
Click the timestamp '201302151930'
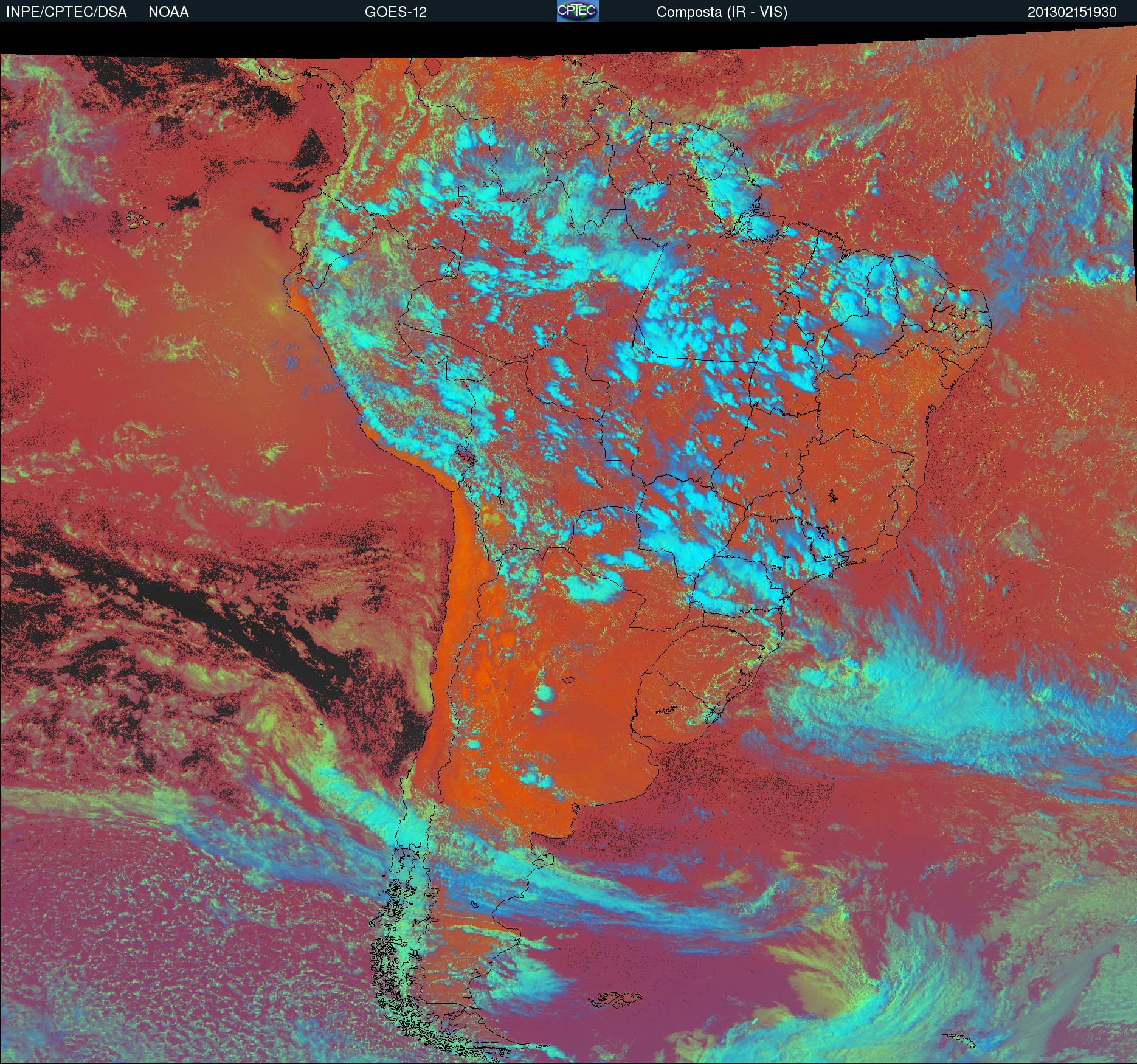coord(1072,12)
